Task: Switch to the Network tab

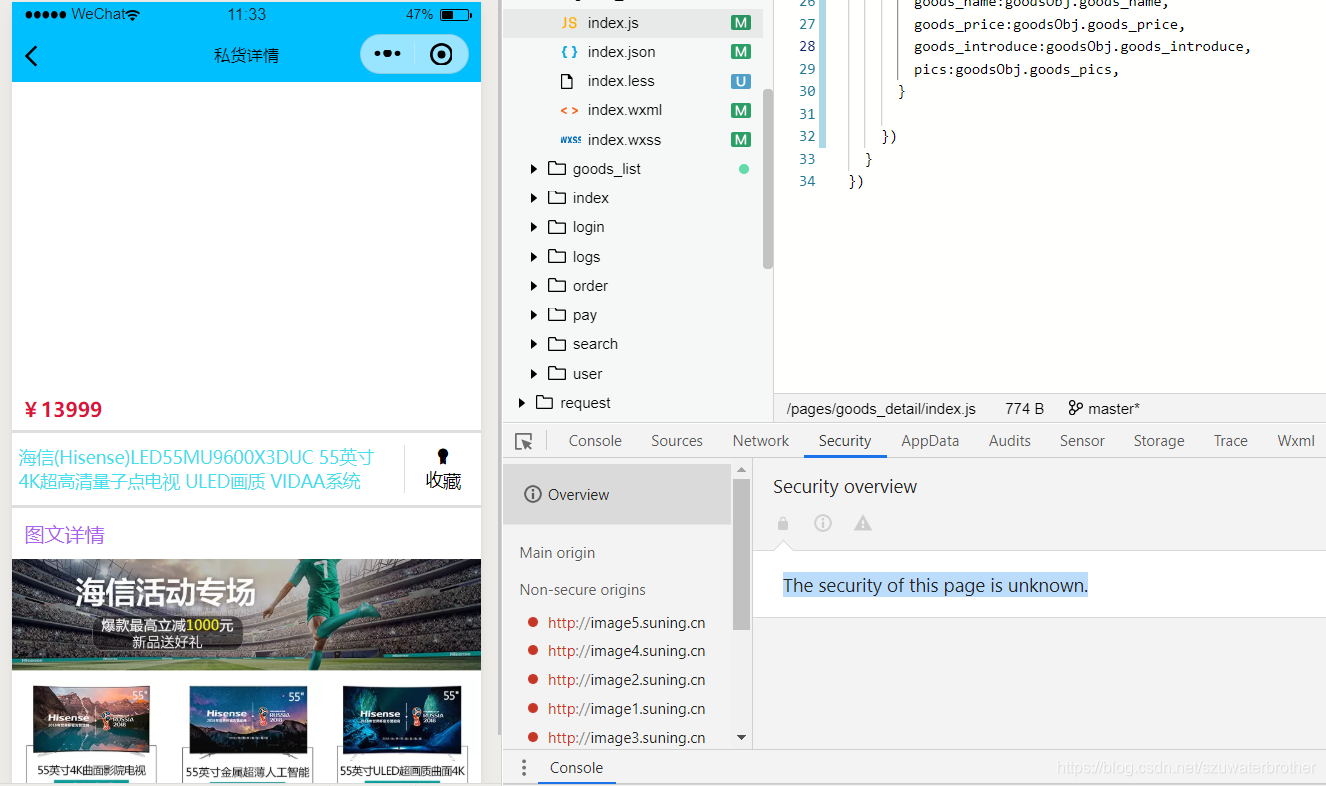Action: [x=761, y=441]
